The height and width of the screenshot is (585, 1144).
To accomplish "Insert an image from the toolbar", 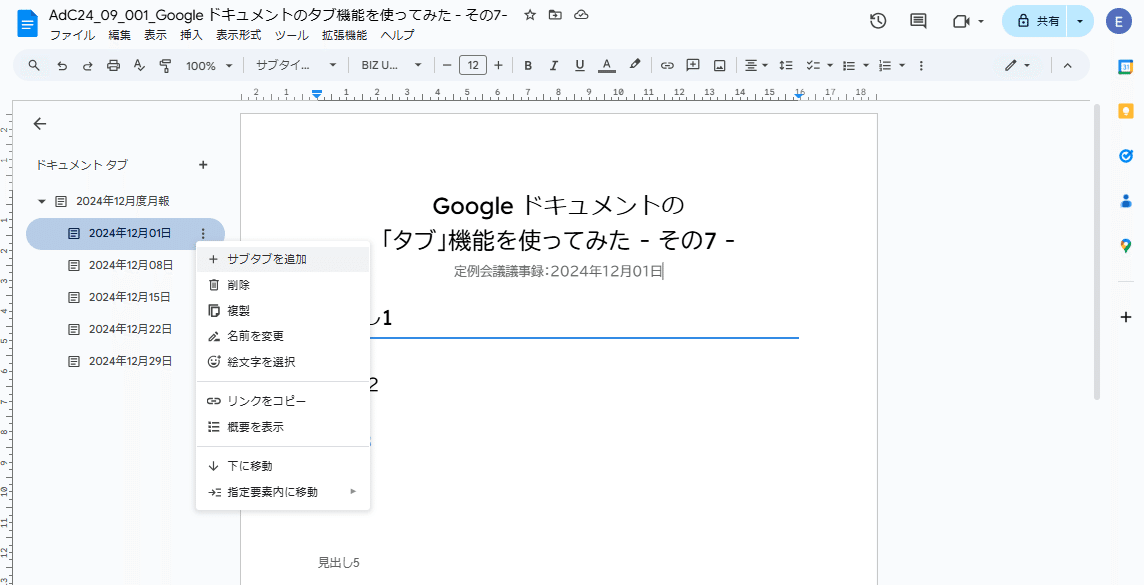I will (x=719, y=66).
